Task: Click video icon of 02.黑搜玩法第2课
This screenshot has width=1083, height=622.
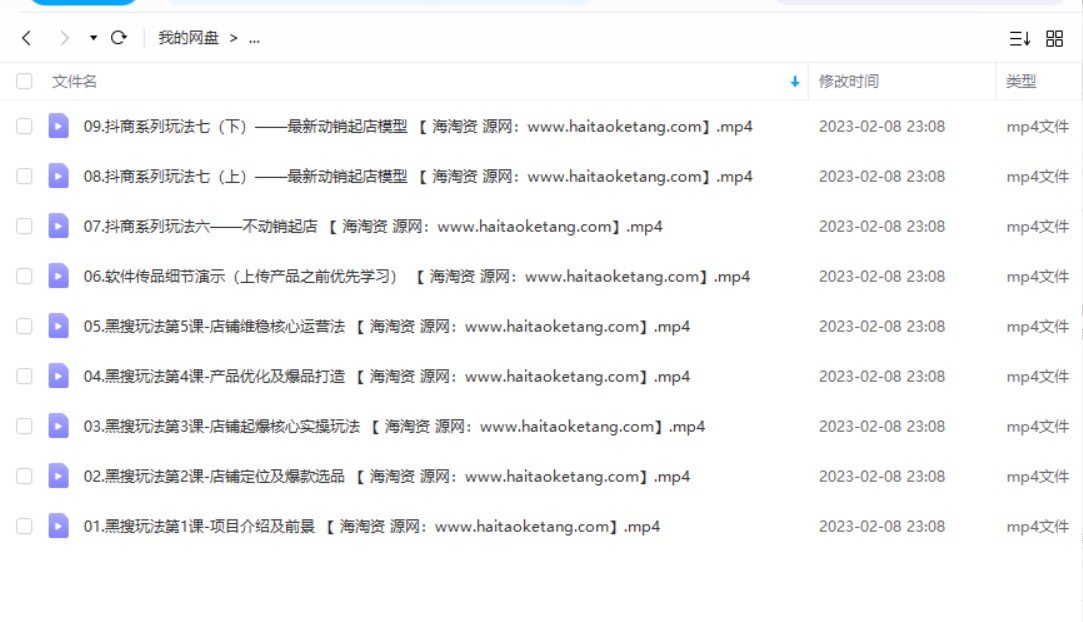Action: coord(58,476)
